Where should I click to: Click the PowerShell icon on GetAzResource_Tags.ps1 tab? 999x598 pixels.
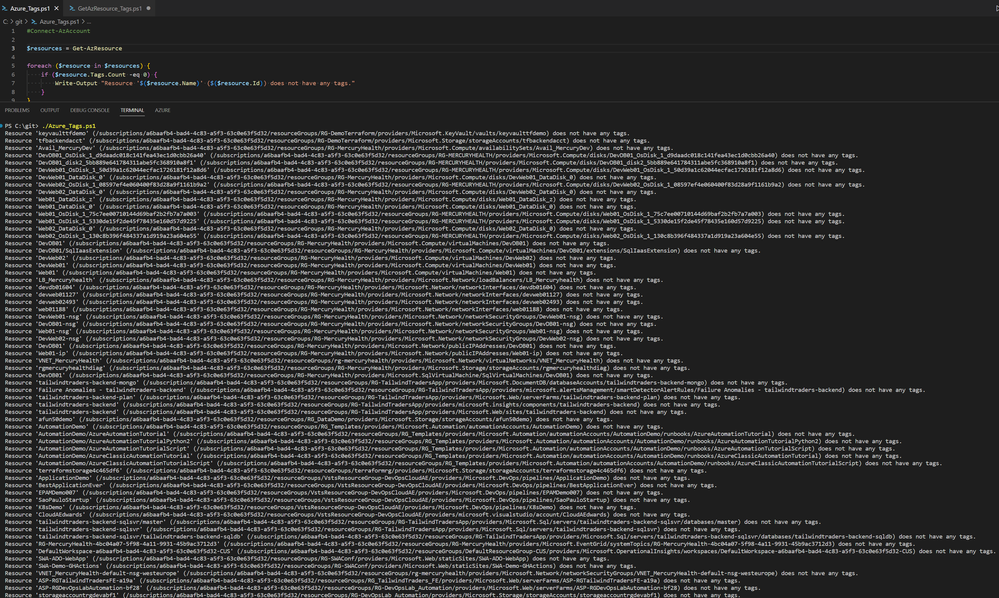pos(72,8)
